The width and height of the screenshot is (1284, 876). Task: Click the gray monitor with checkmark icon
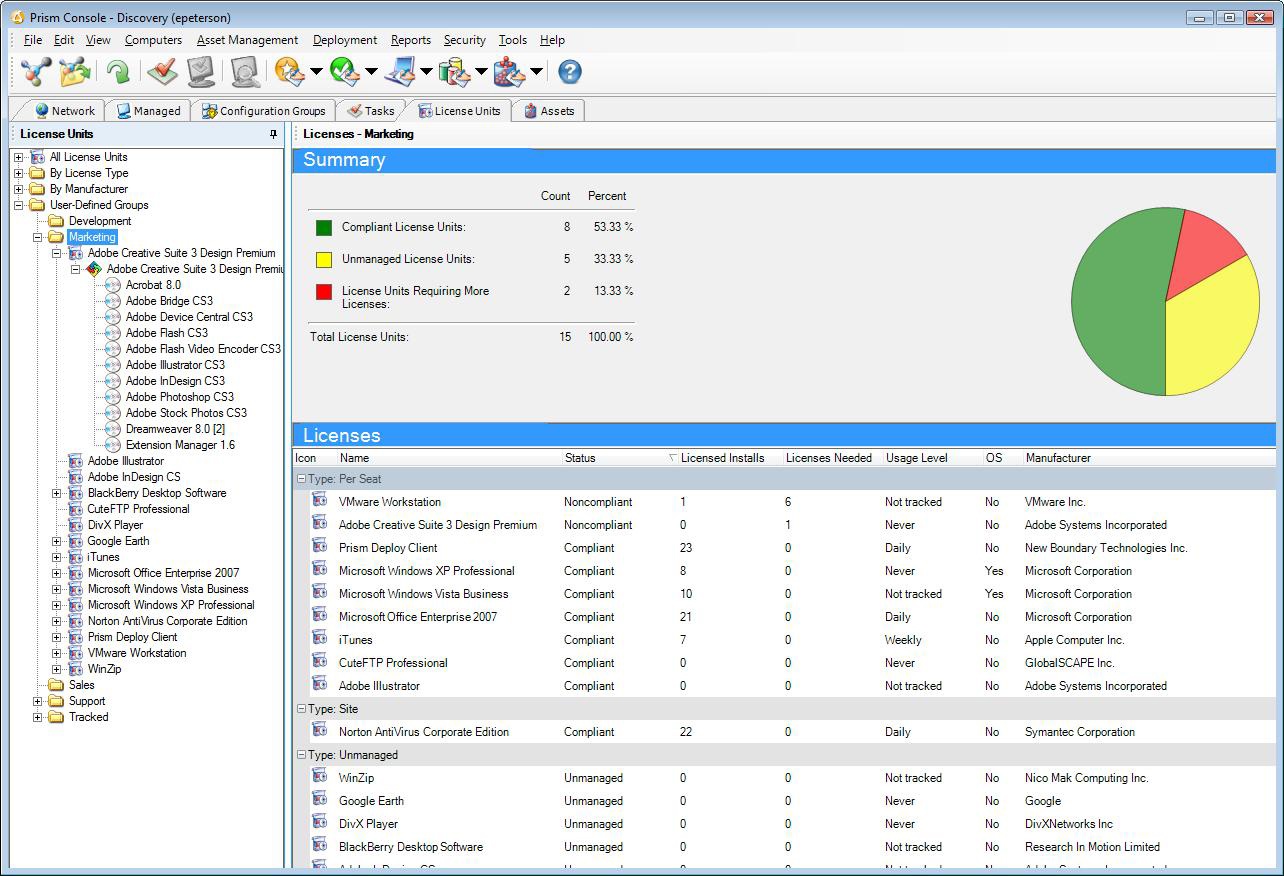[201, 72]
